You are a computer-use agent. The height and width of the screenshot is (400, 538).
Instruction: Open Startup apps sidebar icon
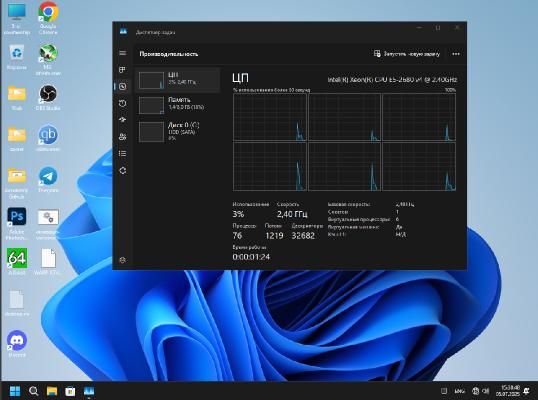pyautogui.click(x=122, y=120)
